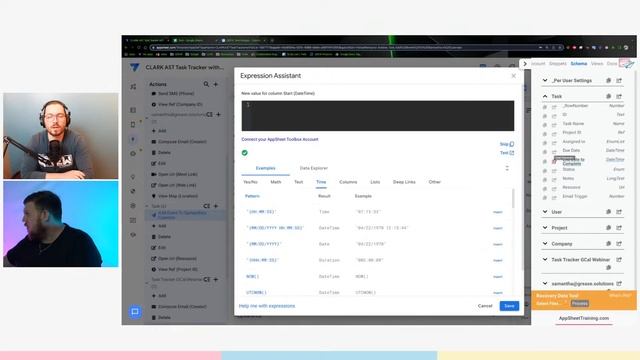Screen dimensions: 640x360
Task: Open the top sidebar icon in editor
Action: coord(133,87)
